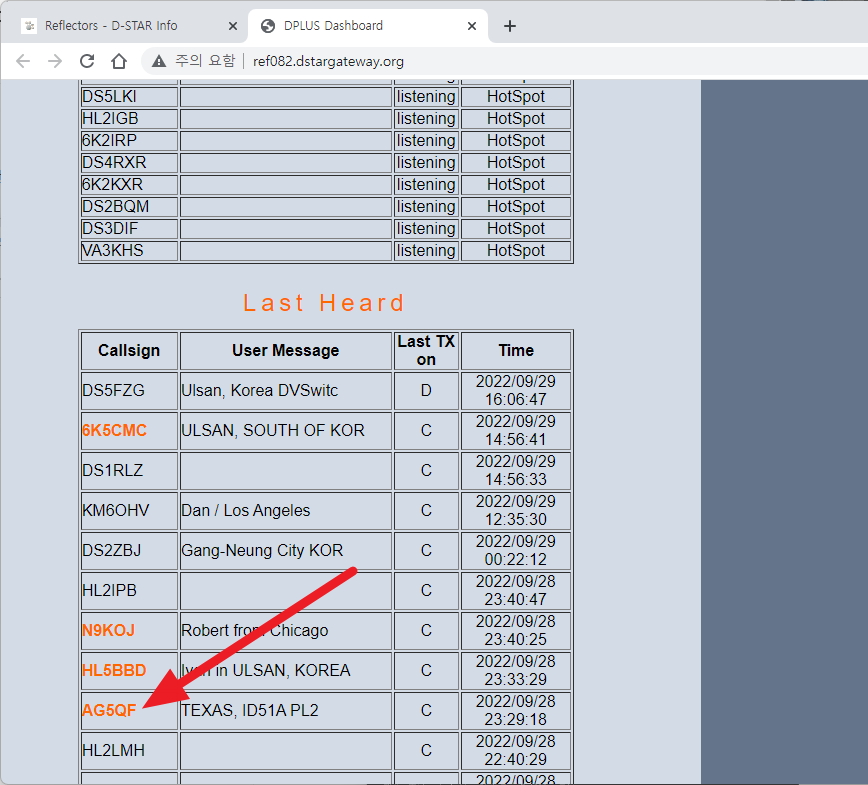This screenshot has height=785, width=868.
Task: Click the Time column header
Action: (x=516, y=350)
